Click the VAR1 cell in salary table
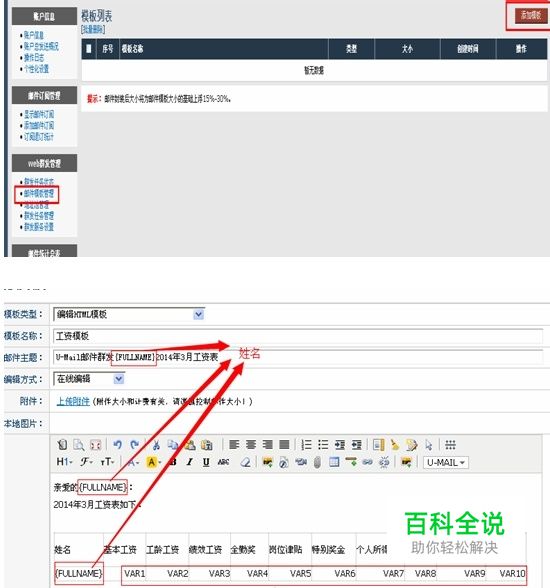 [x=135, y=573]
